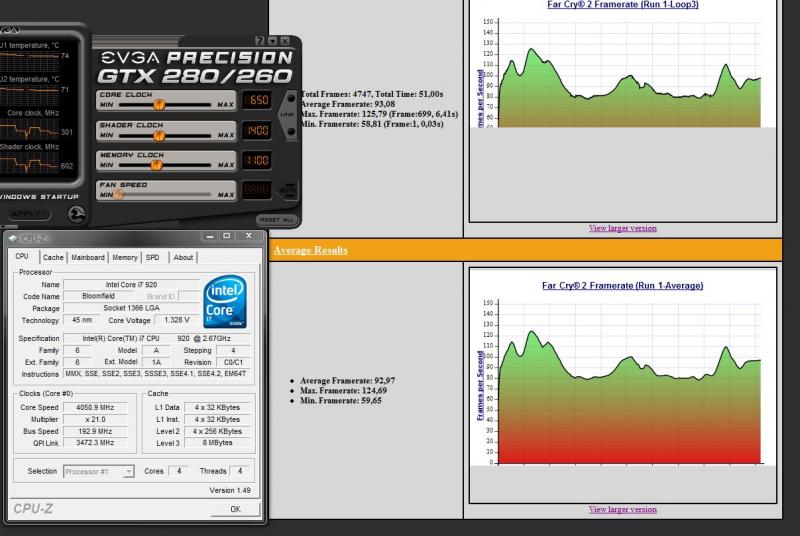Click the Memory Clock slider handle

[x=157, y=165]
